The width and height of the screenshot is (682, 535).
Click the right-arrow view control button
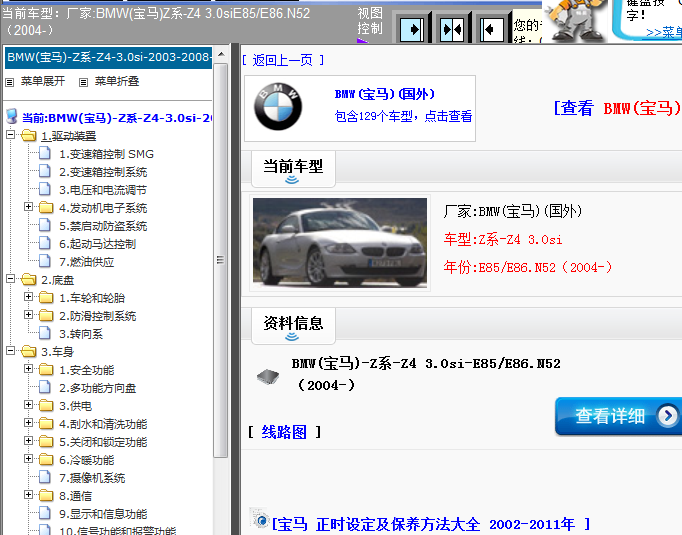(412, 29)
